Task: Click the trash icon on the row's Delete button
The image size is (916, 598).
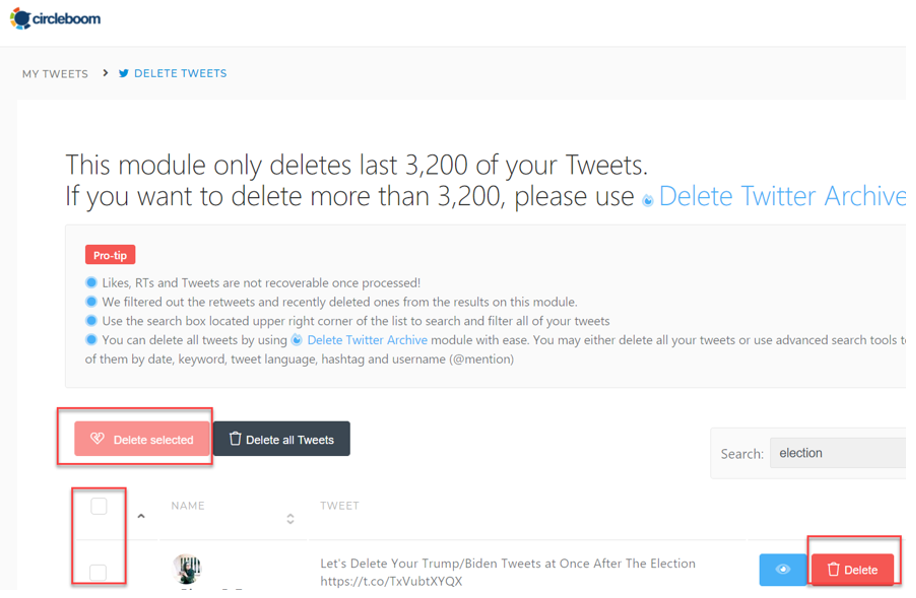Action: click(831, 569)
